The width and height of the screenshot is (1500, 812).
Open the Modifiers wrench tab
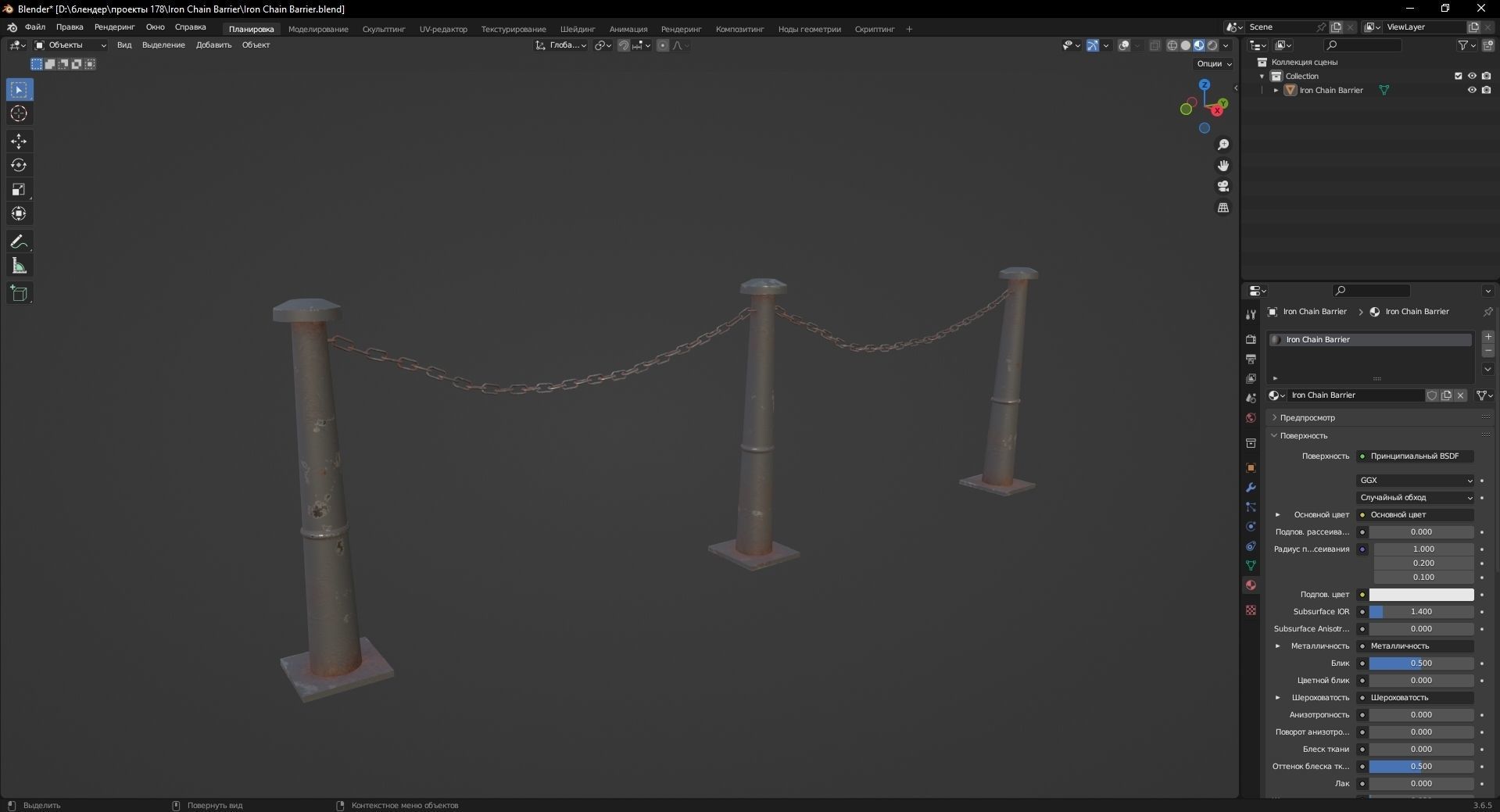(x=1251, y=488)
